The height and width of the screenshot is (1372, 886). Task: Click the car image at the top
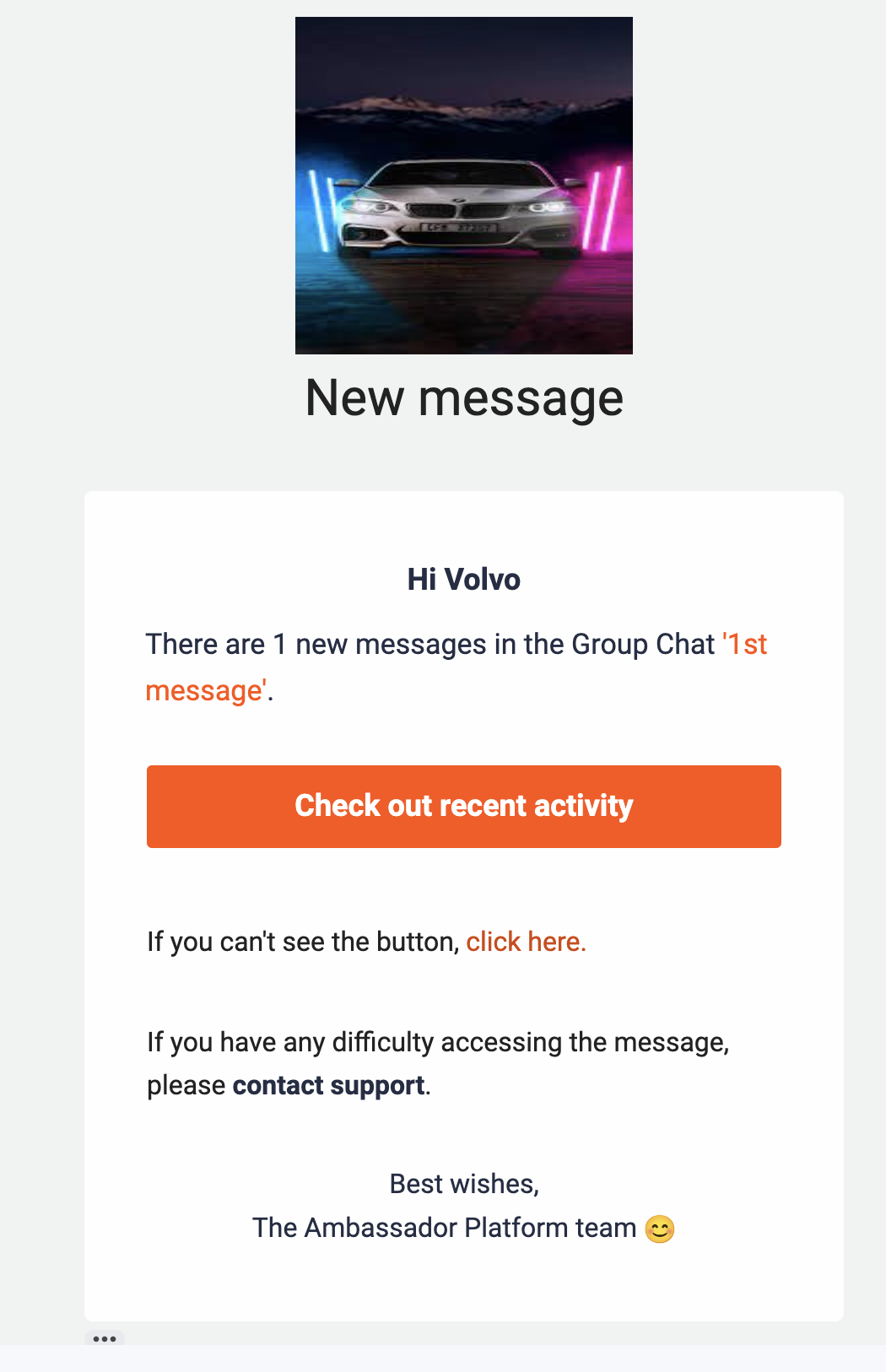[x=464, y=186]
